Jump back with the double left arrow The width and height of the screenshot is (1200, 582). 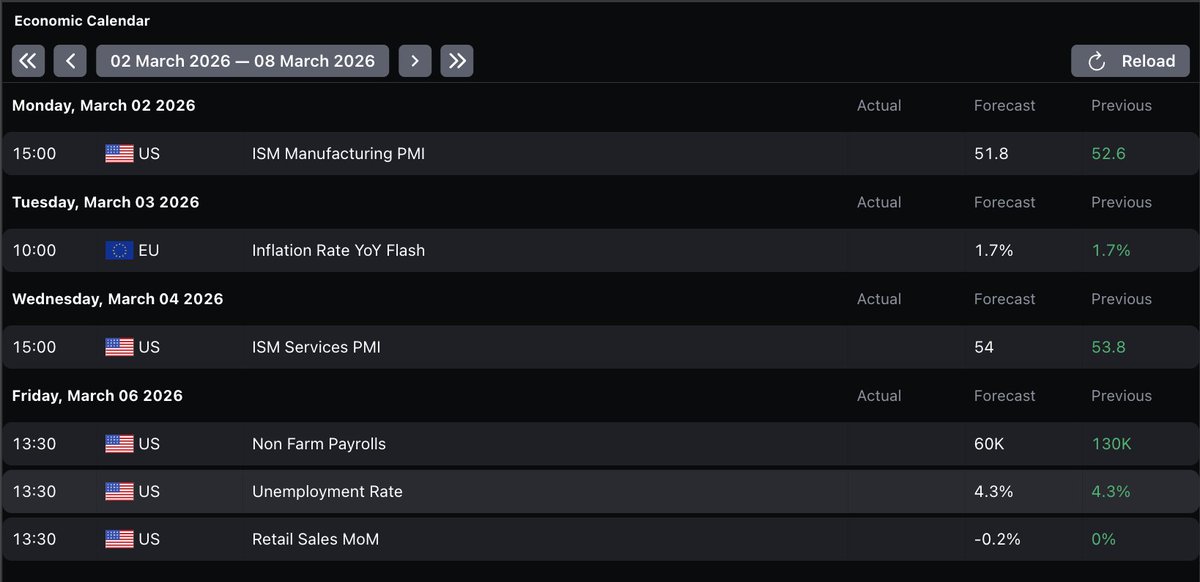coord(28,61)
